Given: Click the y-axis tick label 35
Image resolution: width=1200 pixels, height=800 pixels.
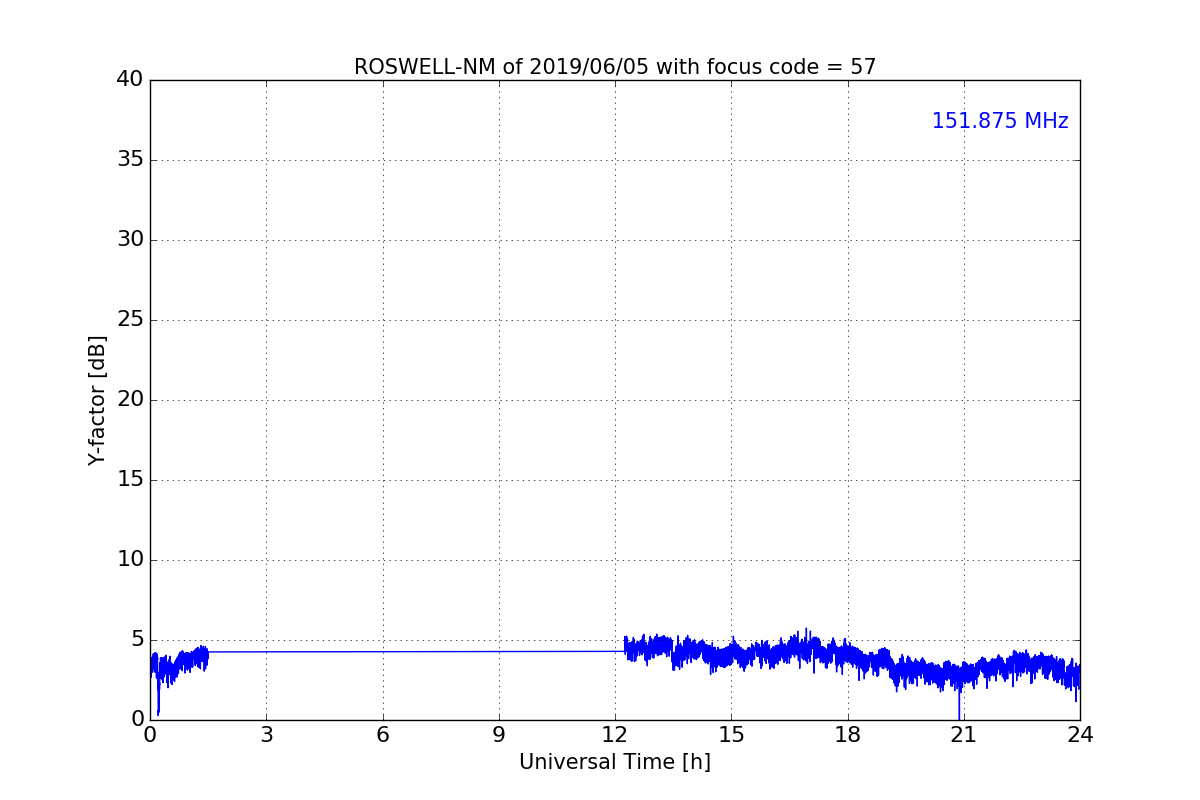Looking at the screenshot, I should pyautogui.click(x=130, y=160).
